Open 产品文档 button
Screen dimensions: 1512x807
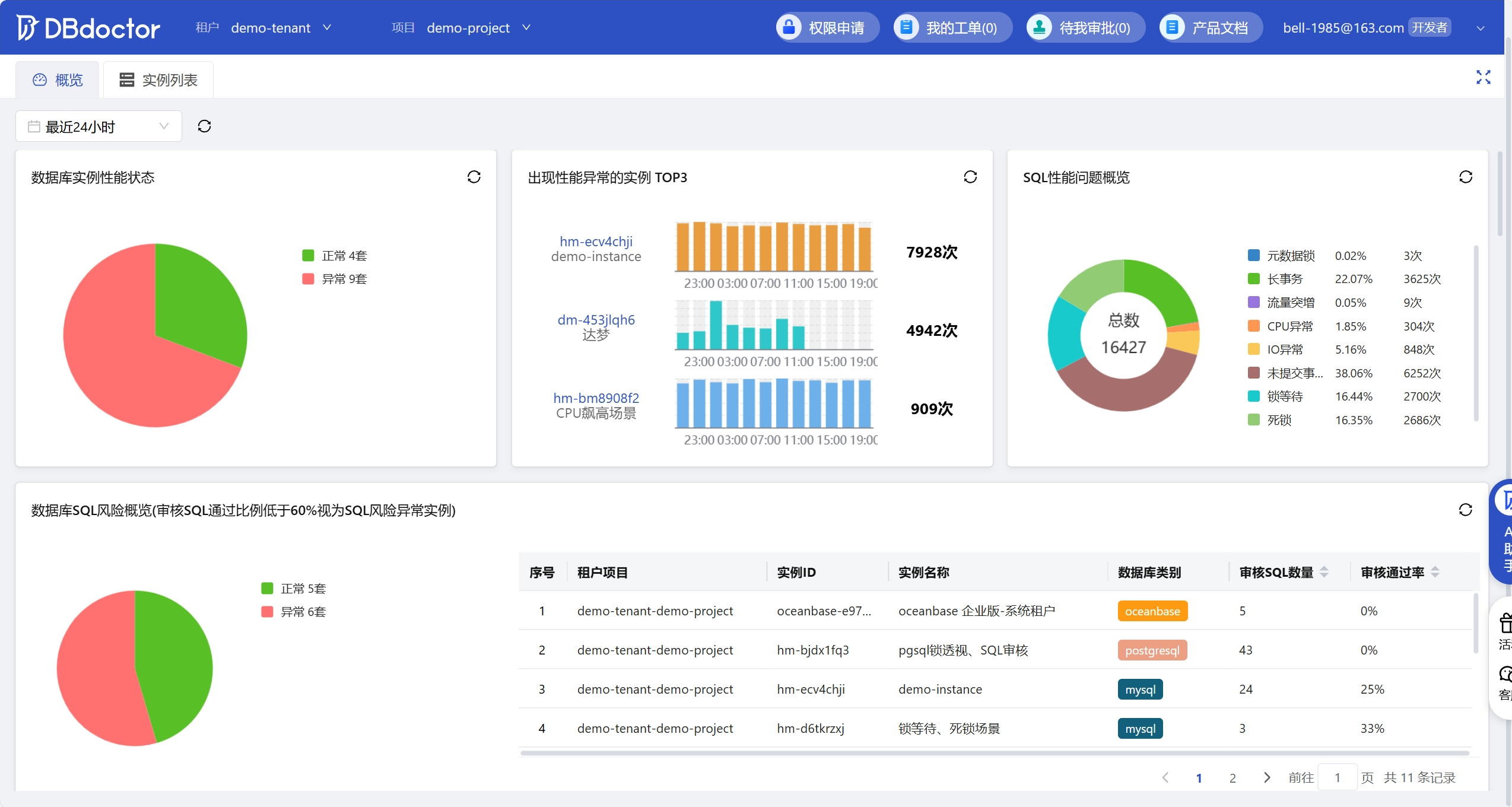coord(1209,28)
